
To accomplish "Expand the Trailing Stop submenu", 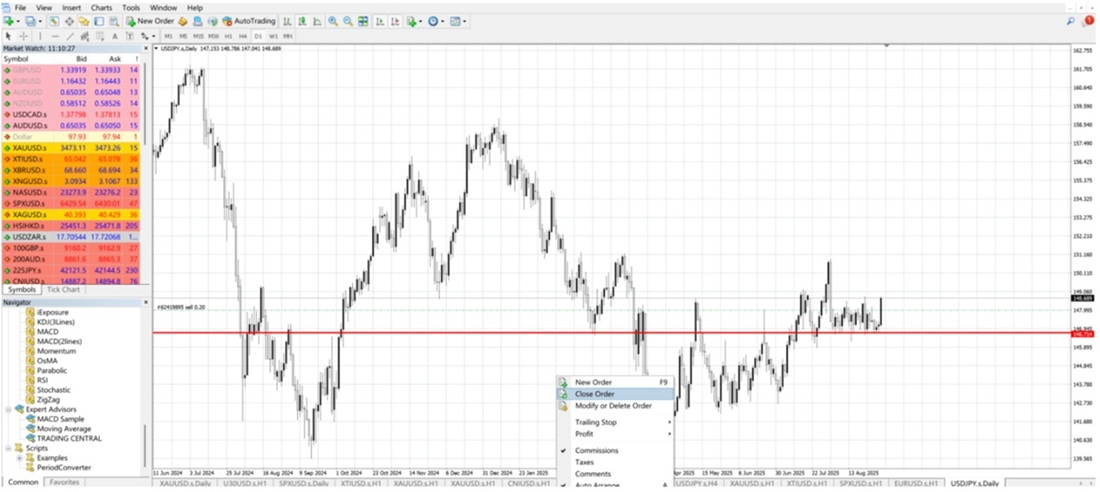I will pos(596,423).
